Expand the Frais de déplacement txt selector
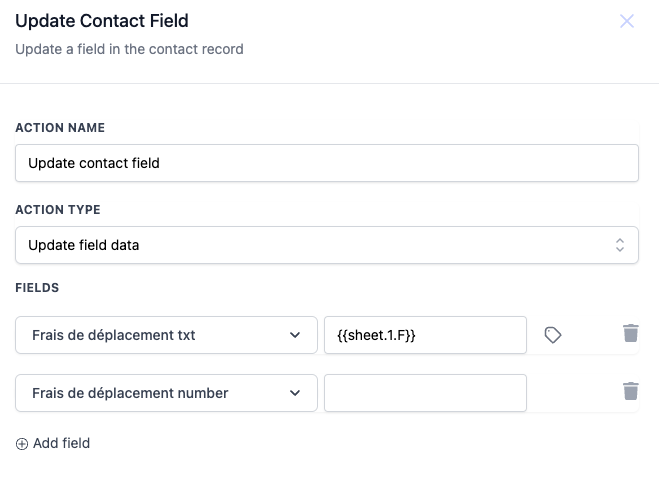This screenshot has height=498, width=659. click(x=166, y=335)
